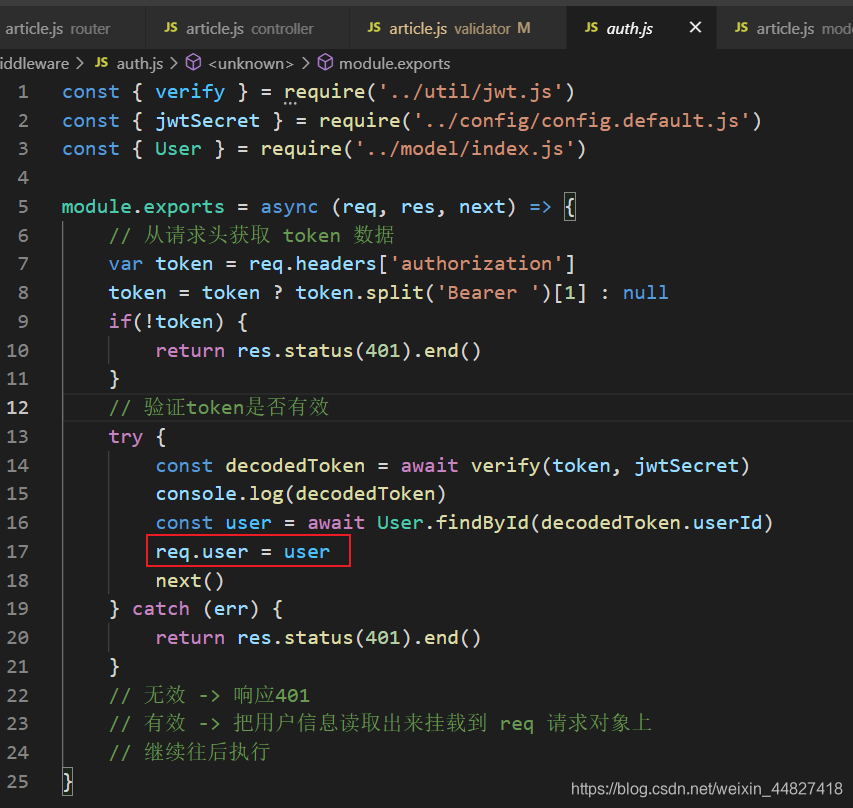Open the article.js controller tab
The image size is (853, 808).
click(247, 28)
